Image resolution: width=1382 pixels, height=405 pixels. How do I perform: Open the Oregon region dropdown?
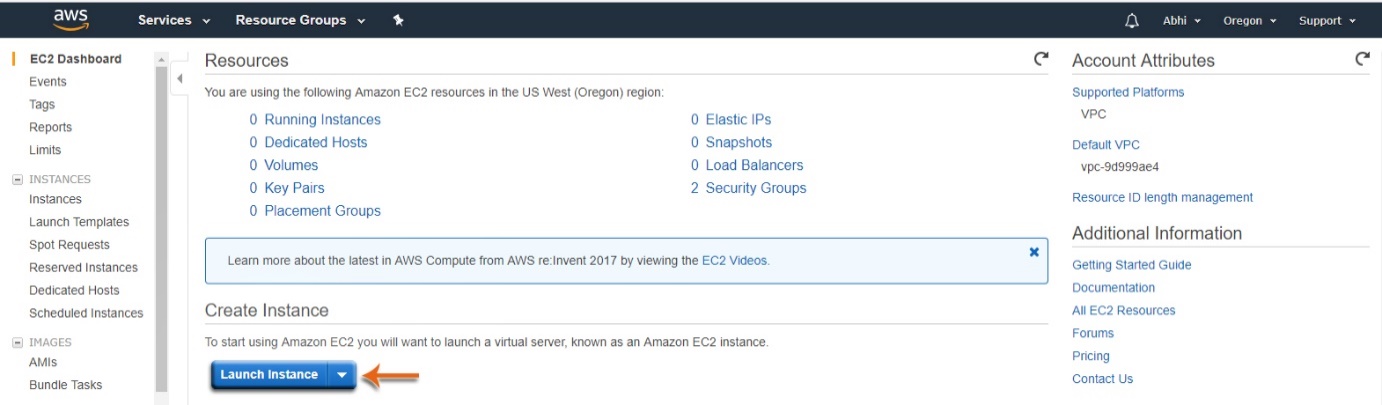[1250, 20]
